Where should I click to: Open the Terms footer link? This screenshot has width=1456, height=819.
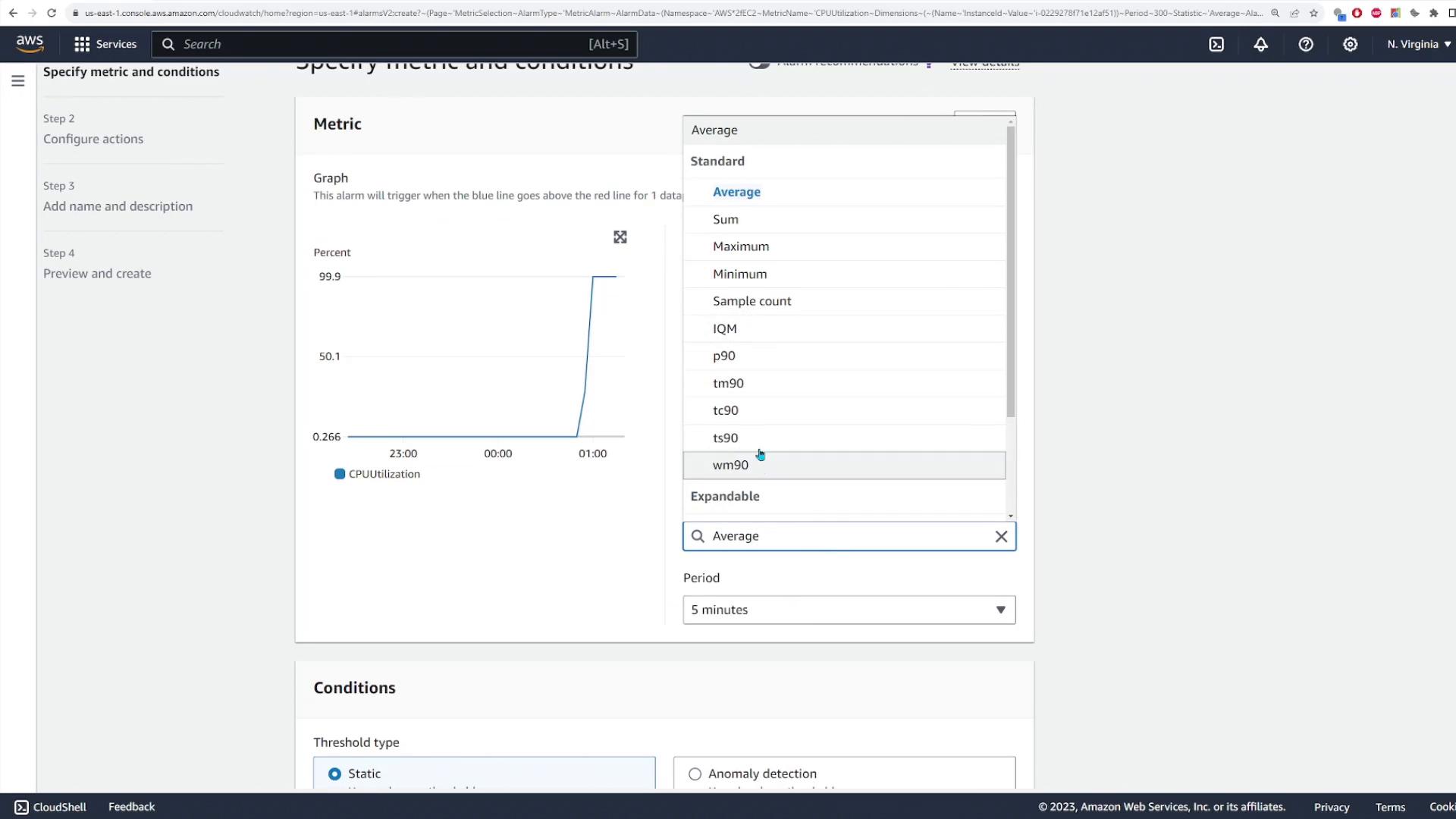click(1390, 807)
